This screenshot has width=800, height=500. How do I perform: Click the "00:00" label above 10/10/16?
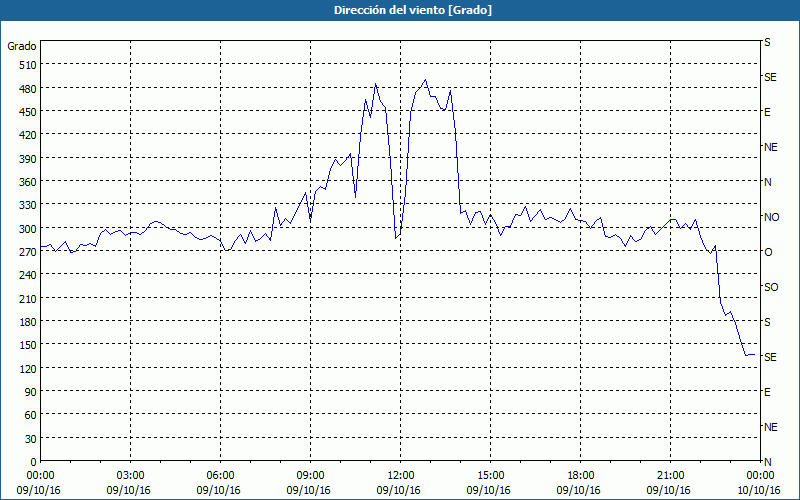click(760, 475)
